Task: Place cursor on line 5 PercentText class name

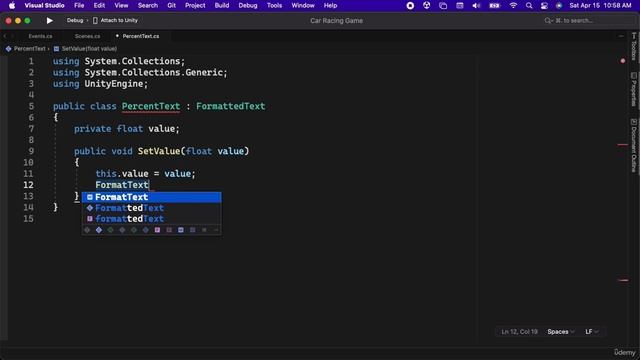Action: click(x=151, y=107)
